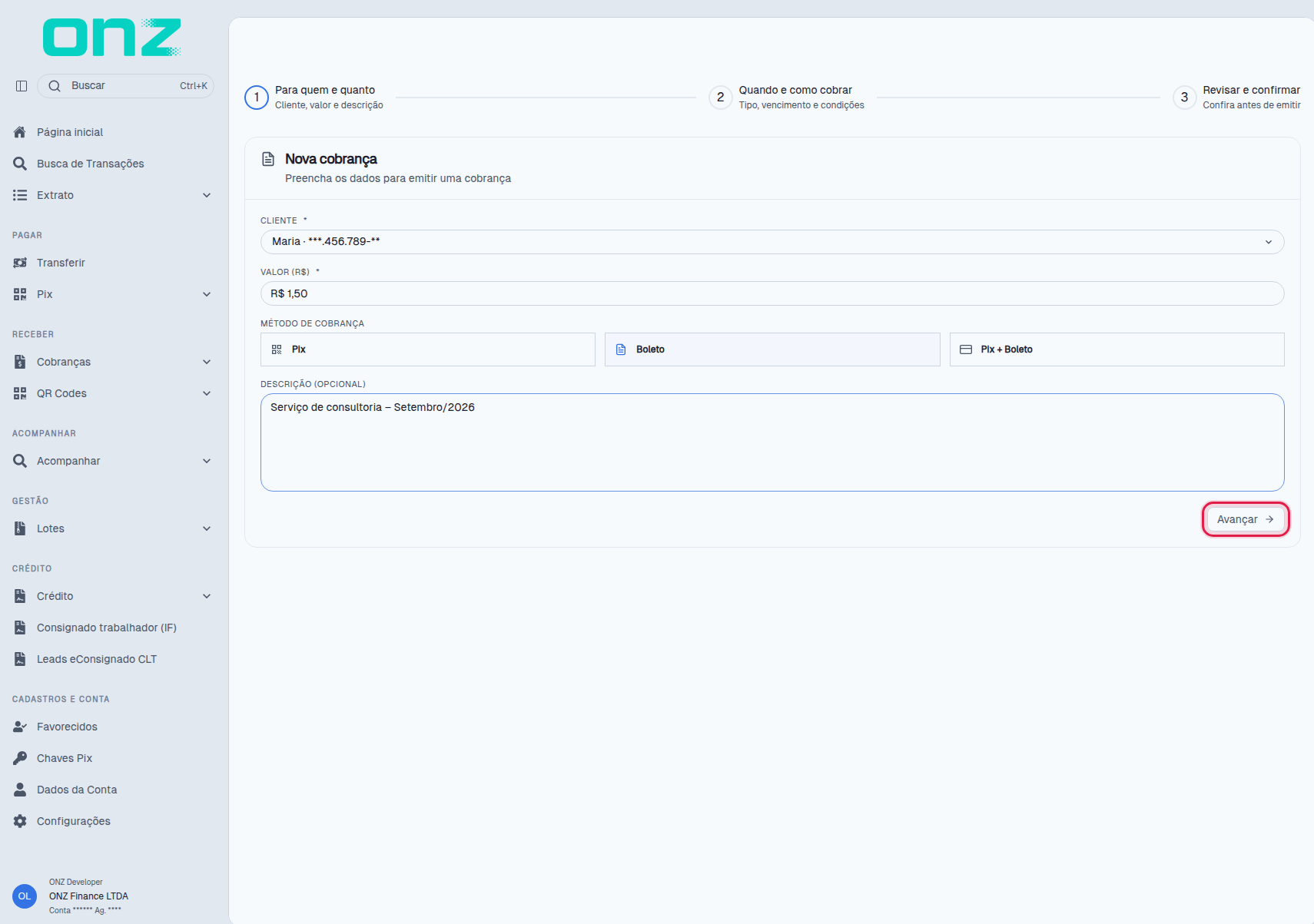Click the Nova cobrança document icon
Viewport: 1314px width, 924px height.
click(268, 159)
